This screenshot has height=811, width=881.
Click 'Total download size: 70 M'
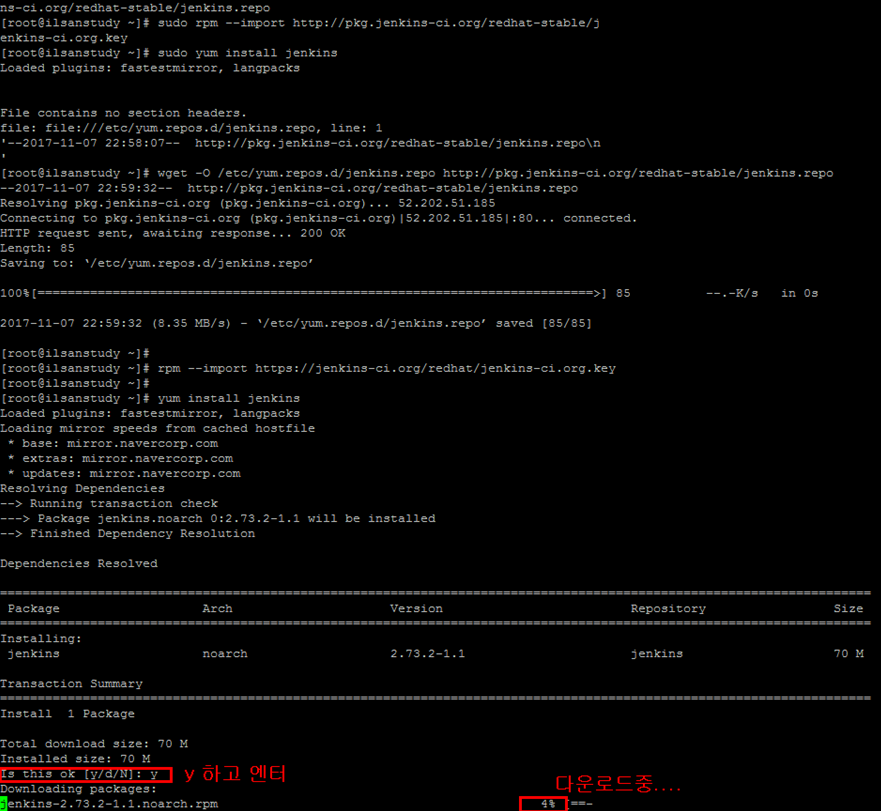(94, 744)
